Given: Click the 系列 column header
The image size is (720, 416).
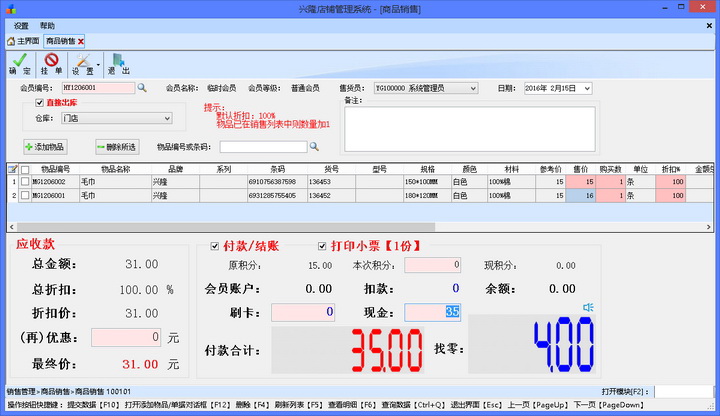Looking at the screenshot, I should coord(224,169).
